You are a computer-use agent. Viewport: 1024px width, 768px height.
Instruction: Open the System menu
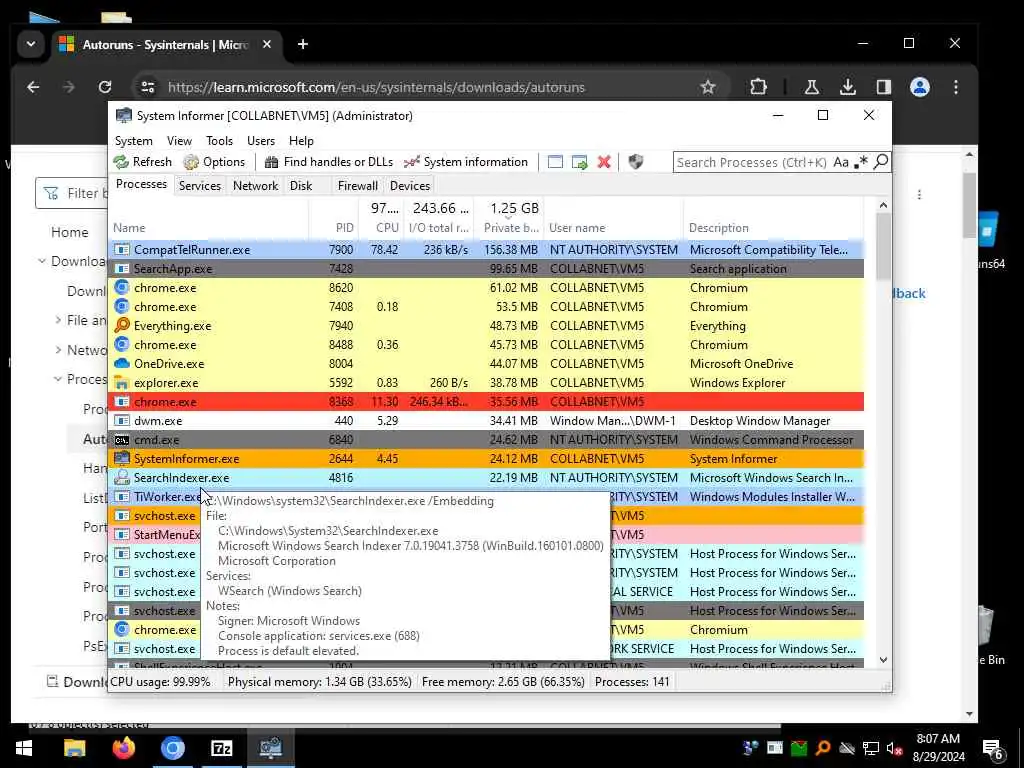click(134, 141)
